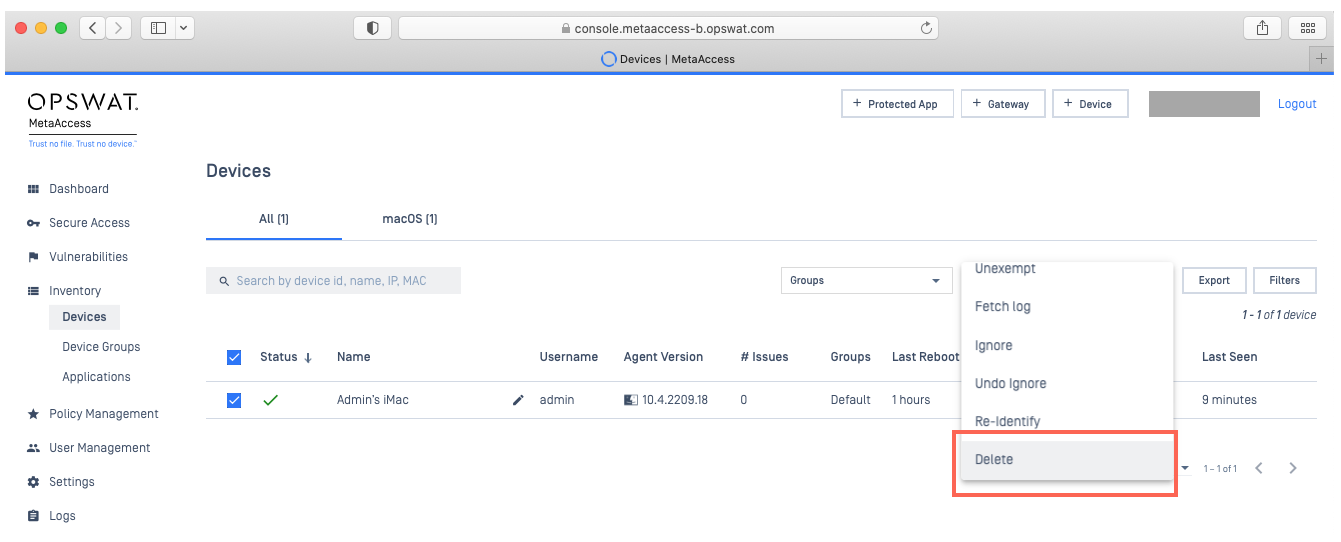Open Logs from the sidebar
The width and height of the screenshot is (1341, 542).
pos(62,516)
